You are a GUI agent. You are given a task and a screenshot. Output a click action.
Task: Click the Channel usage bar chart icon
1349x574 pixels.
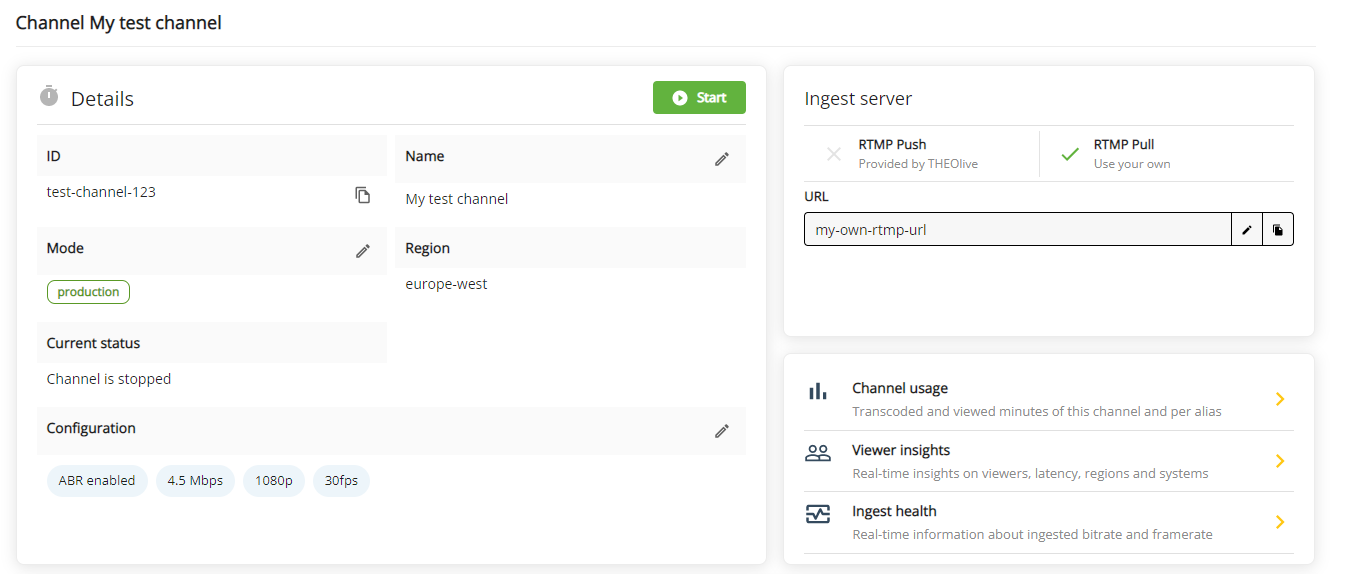818,391
